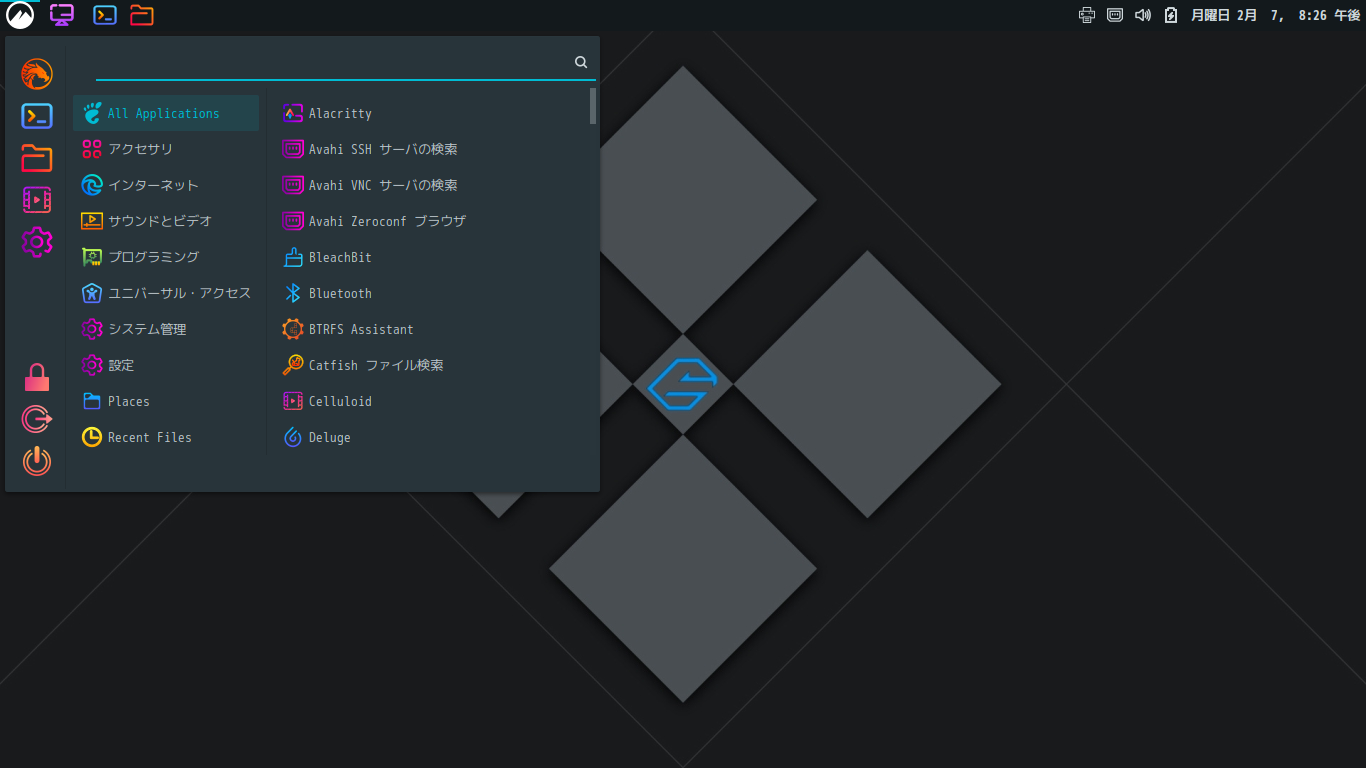Click the search magnifier icon
Screen dimensions: 1366x768
[581, 62]
